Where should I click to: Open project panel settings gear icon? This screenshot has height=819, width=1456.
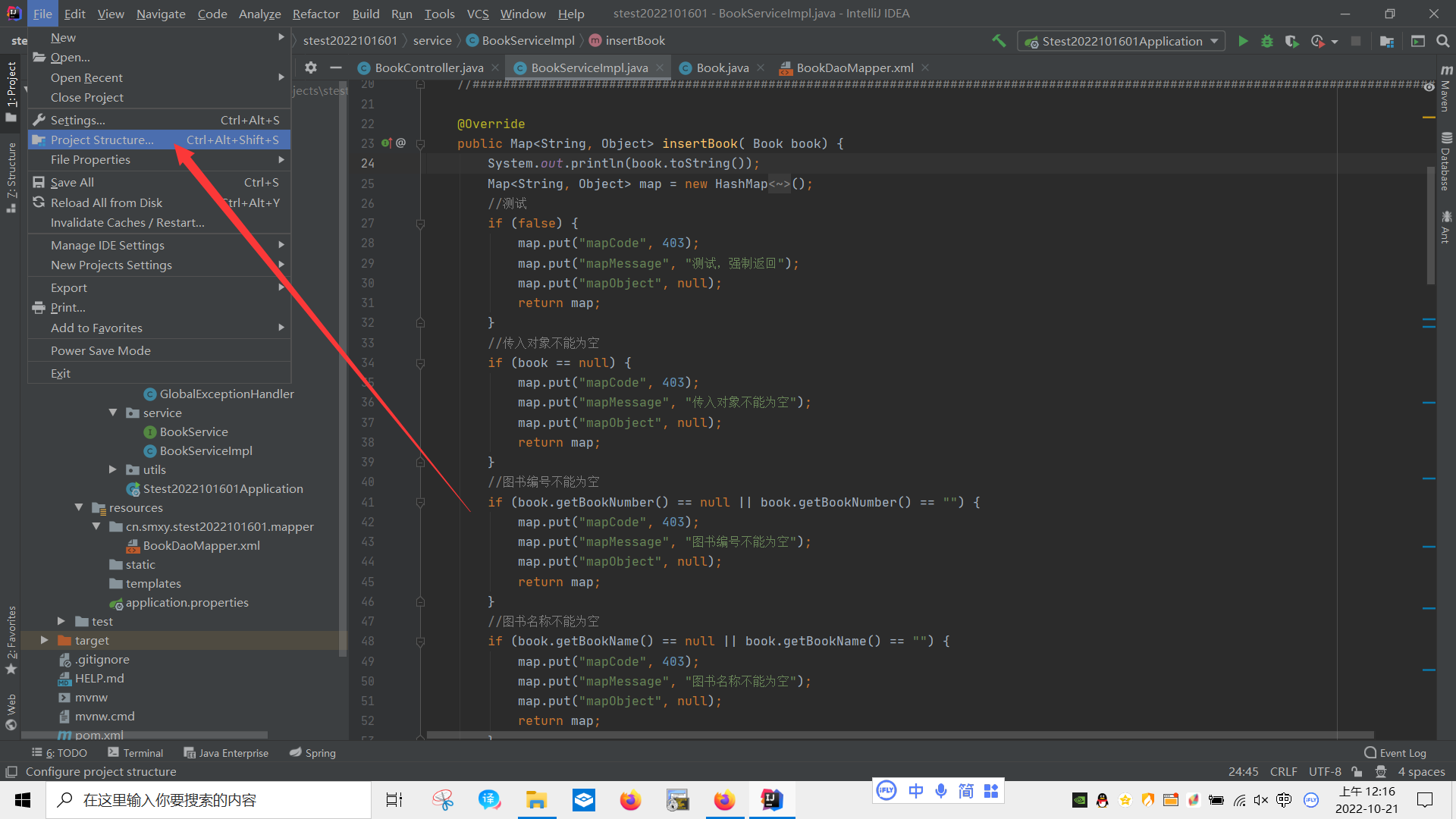click(x=311, y=67)
